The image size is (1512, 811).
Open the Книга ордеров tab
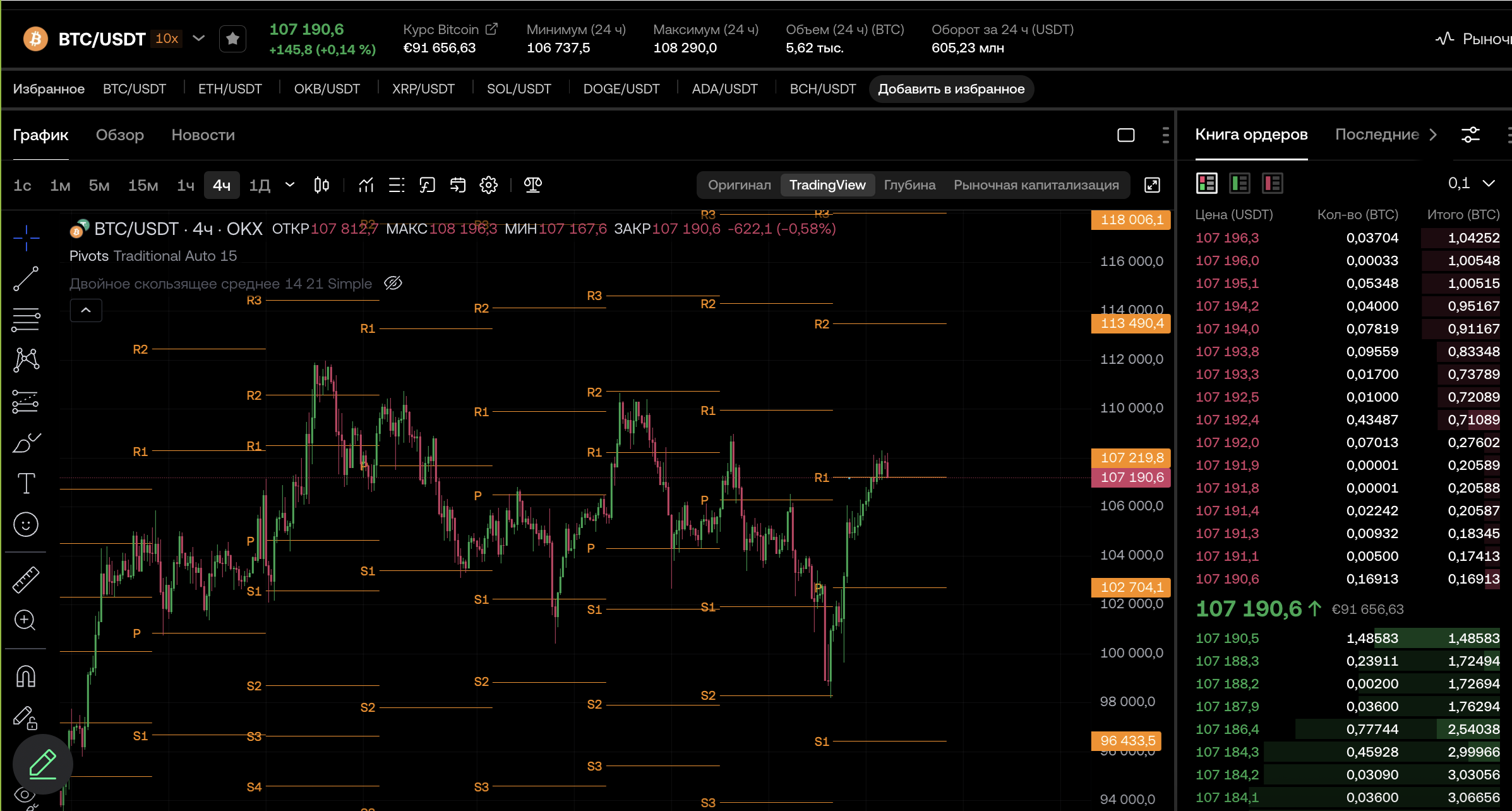(x=1251, y=135)
